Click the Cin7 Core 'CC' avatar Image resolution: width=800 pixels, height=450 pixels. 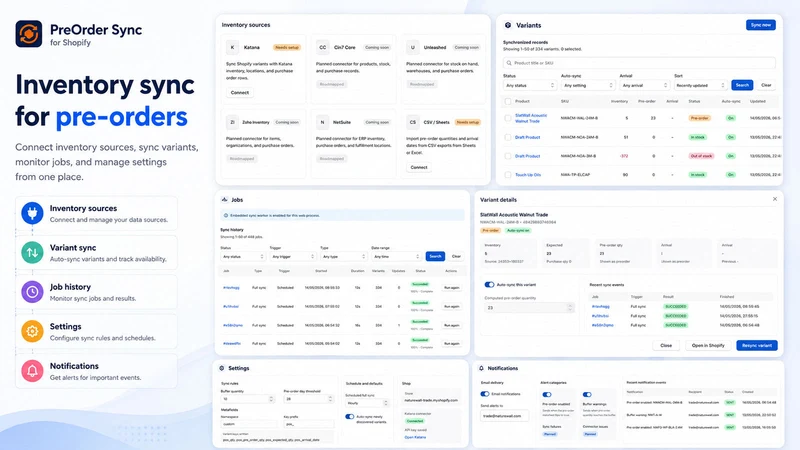tap(322, 47)
